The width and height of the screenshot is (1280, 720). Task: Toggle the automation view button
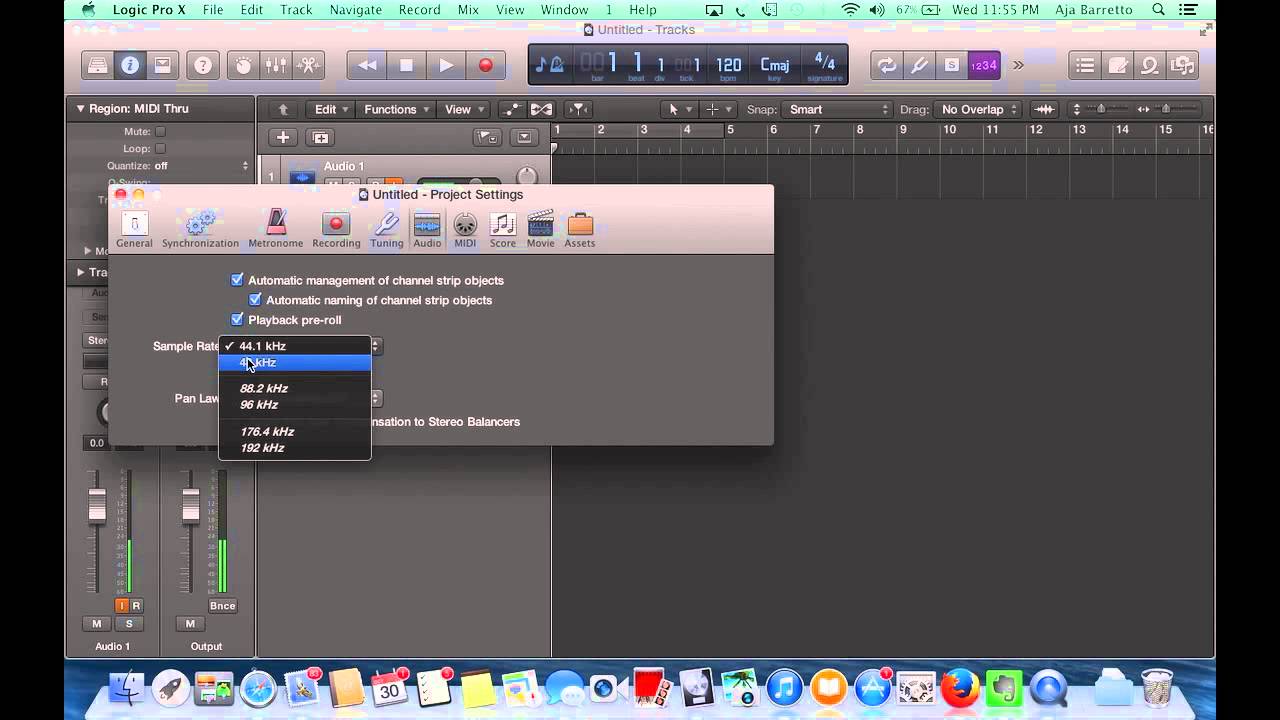tap(513, 109)
